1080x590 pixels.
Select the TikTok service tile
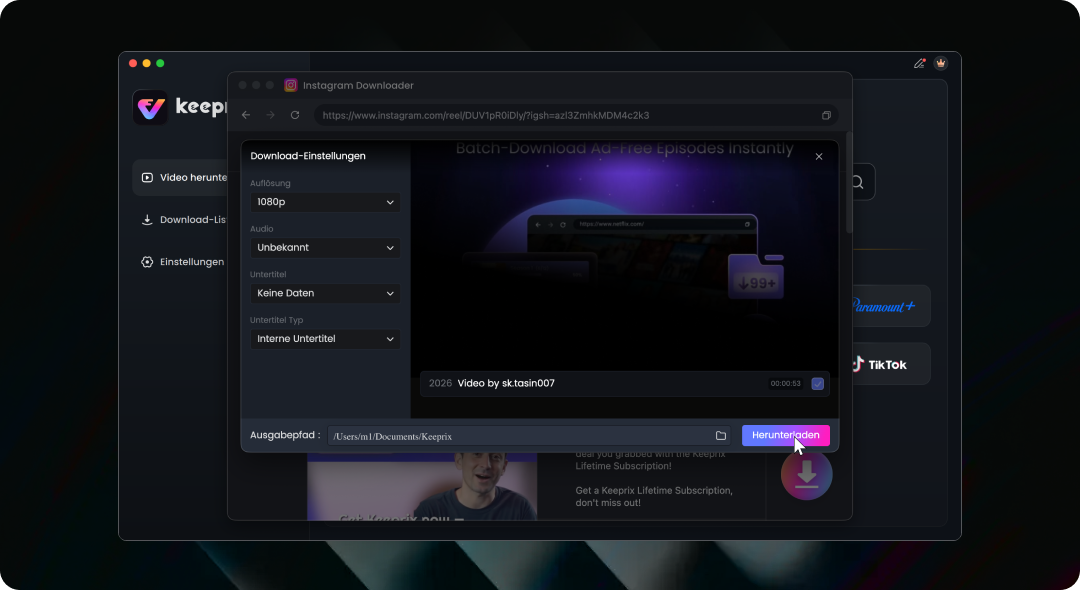(891, 364)
